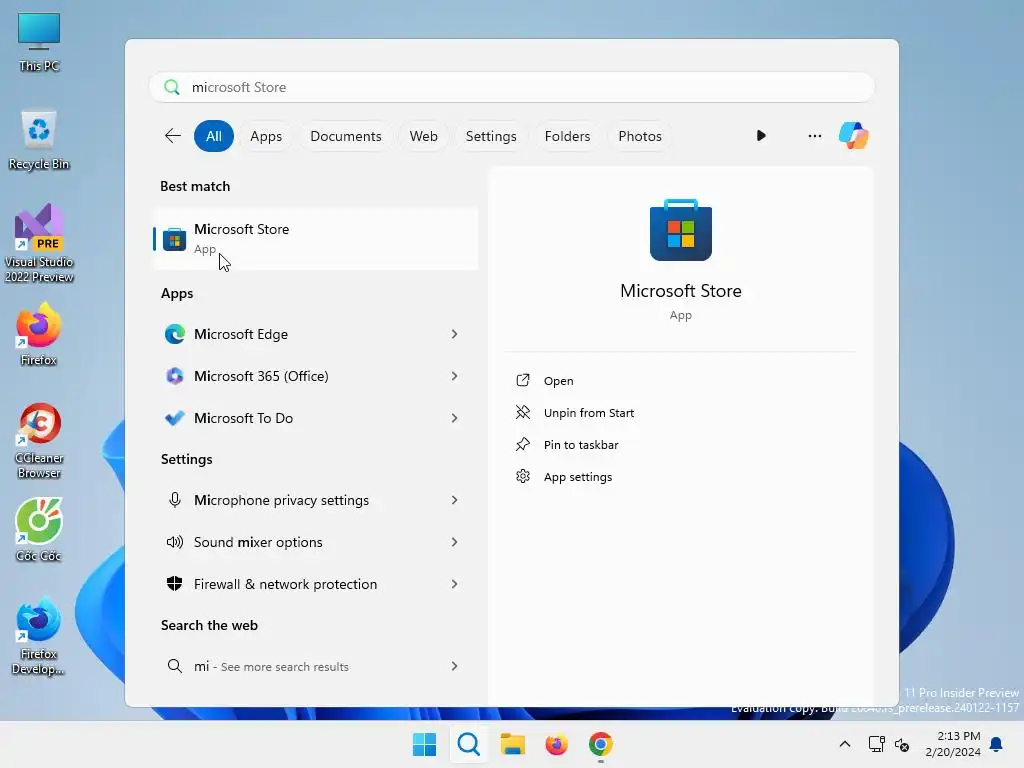The image size is (1024, 768).
Task: Expand Microsoft To Do result chevron
Action: (x=455, y=418)
